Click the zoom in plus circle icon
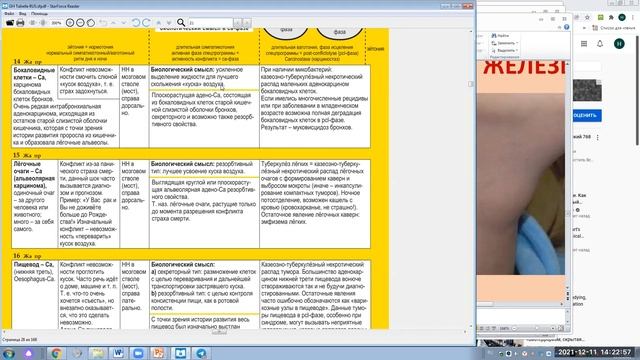 pos(70,23)
